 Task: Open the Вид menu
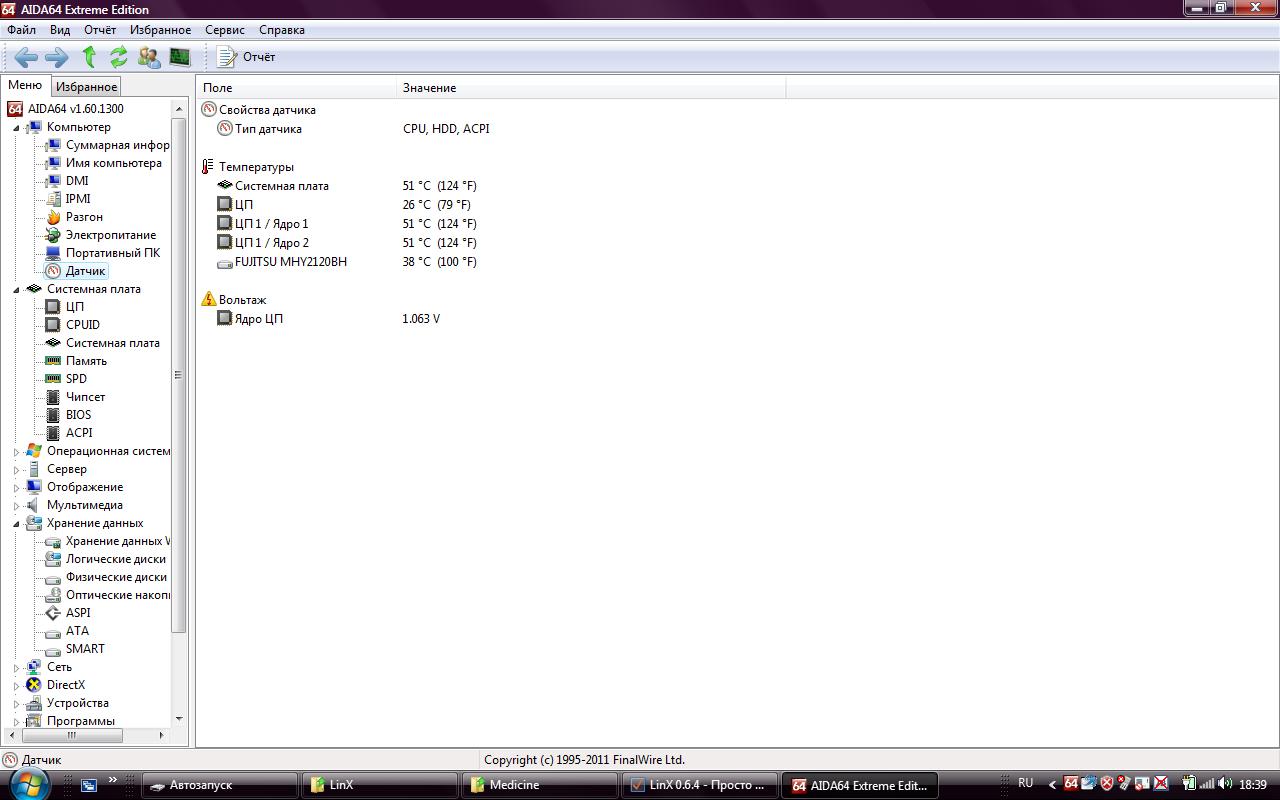coord(60,30)
